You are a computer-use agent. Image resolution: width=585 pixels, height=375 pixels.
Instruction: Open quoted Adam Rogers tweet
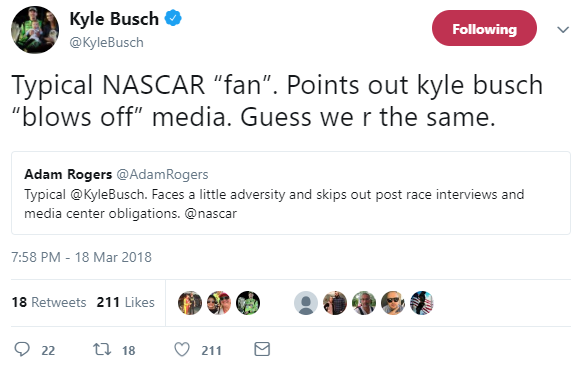pyautogui.click(x=291, y=193)
